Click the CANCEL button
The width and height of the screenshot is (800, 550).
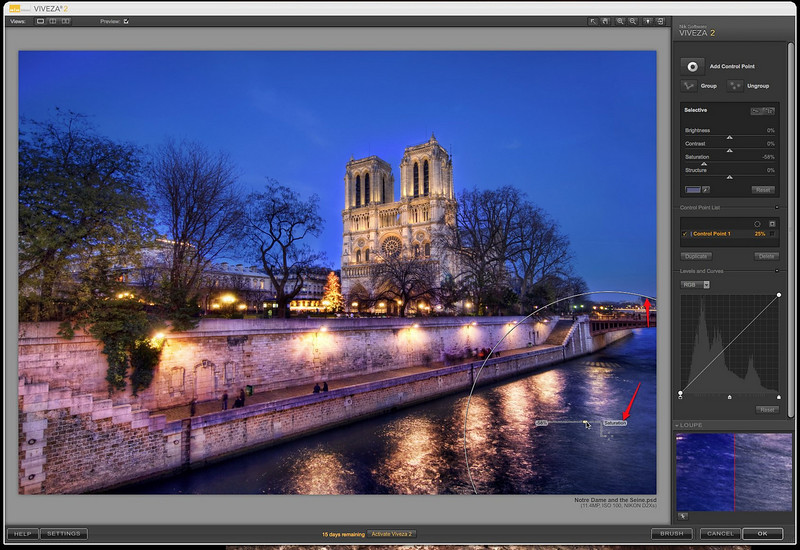[x=720, y=534]
